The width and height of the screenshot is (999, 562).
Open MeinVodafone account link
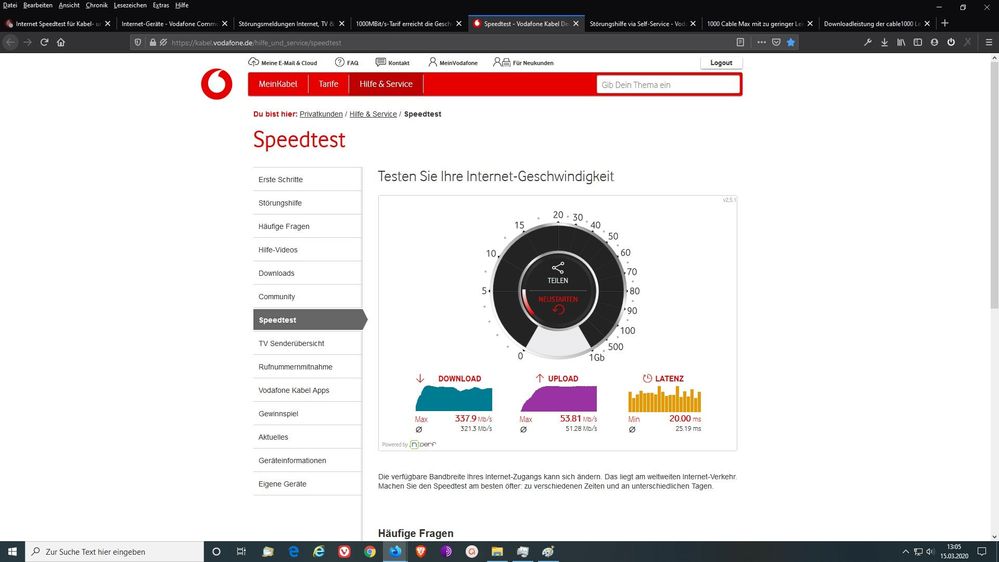(x=453, y=62)
